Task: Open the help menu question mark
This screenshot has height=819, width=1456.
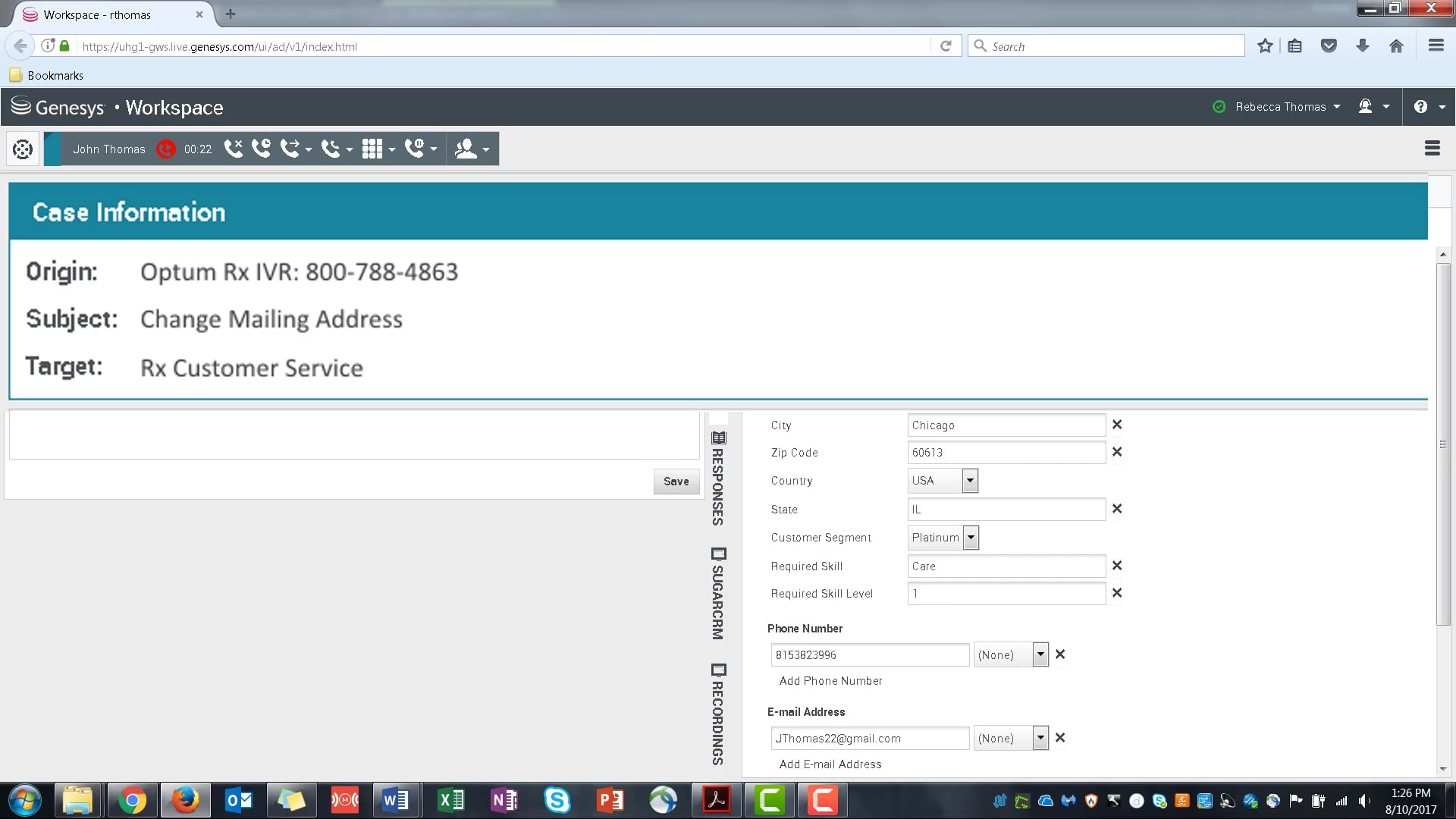Action: pyautogui.click(x=1420, y=107)
